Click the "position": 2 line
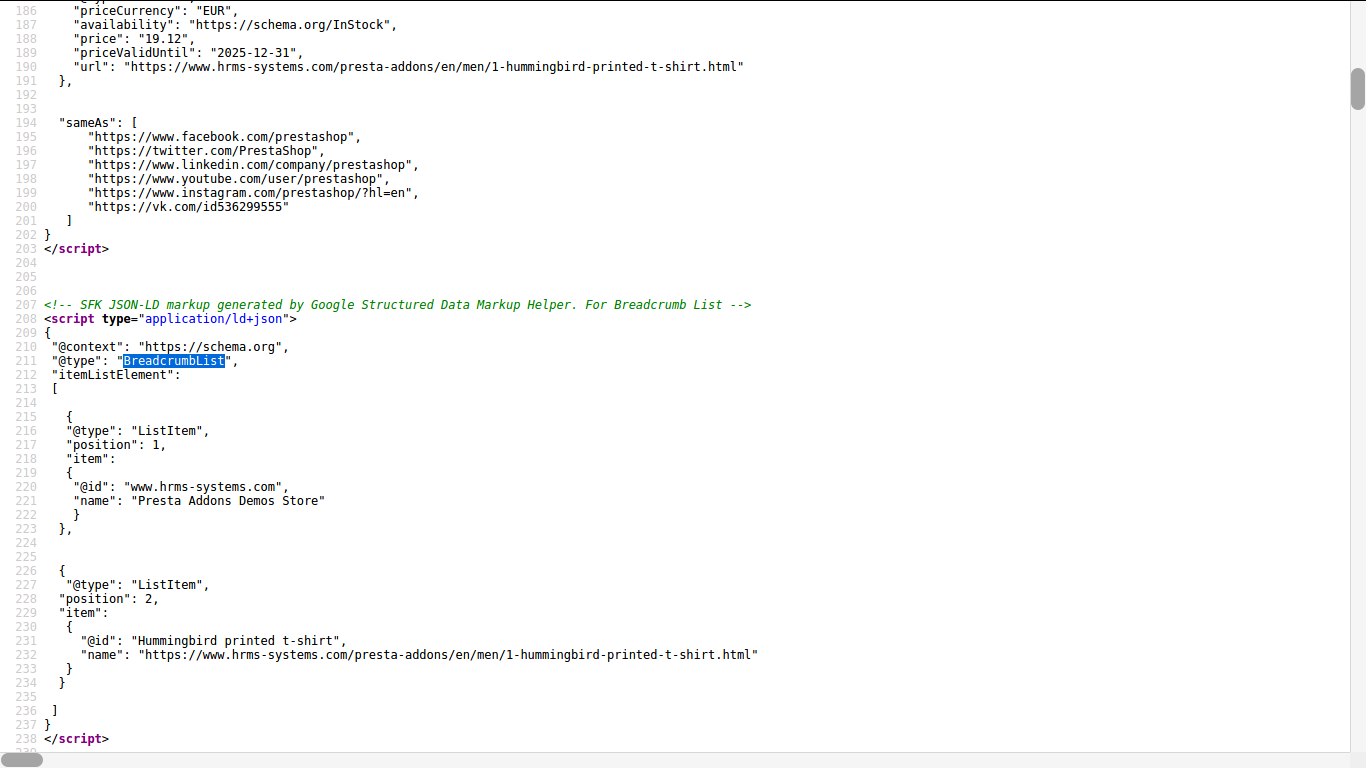 click(108, 599)
